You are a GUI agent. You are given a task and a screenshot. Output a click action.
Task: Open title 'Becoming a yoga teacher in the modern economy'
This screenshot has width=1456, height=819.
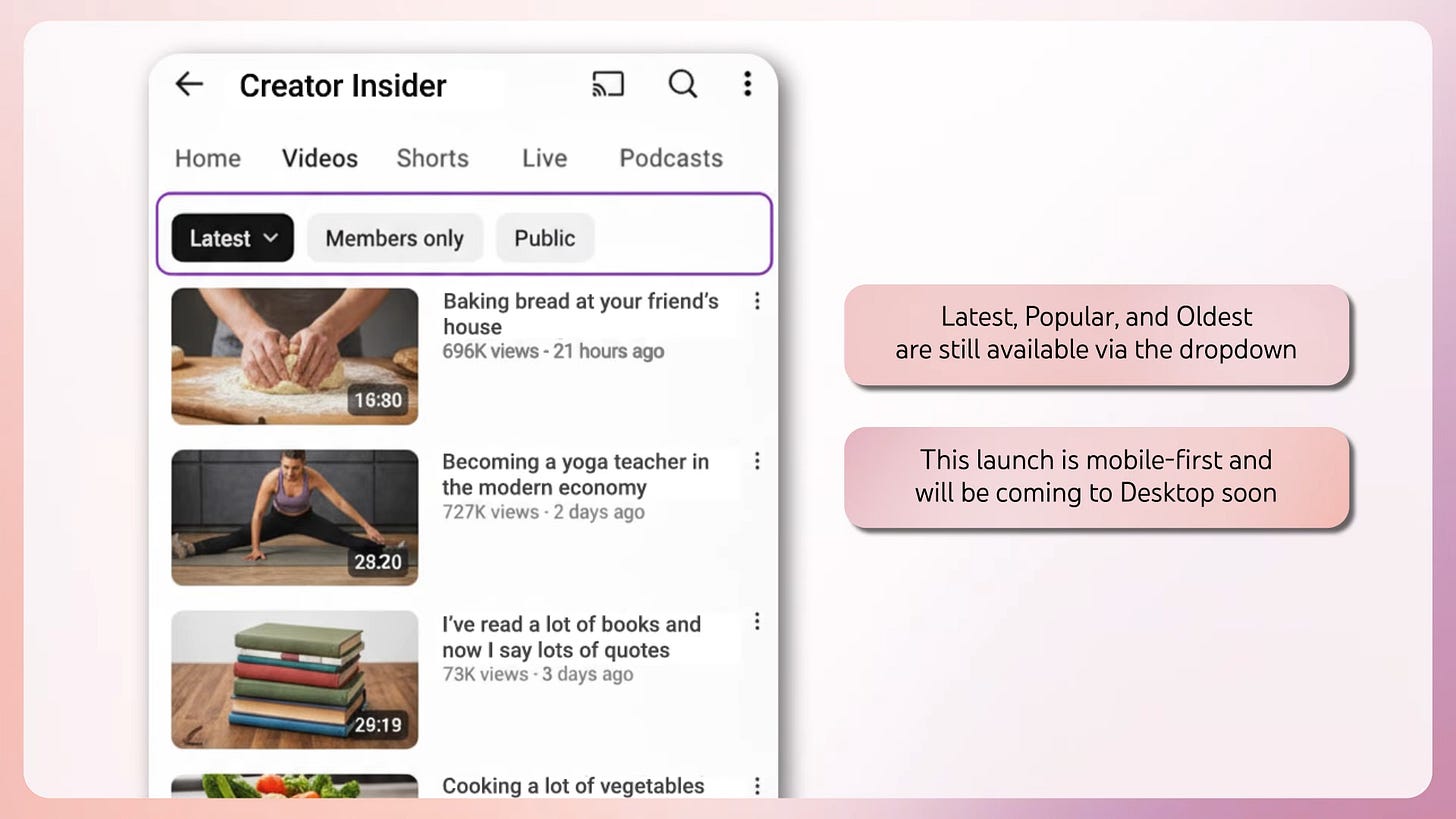point(576,474)
